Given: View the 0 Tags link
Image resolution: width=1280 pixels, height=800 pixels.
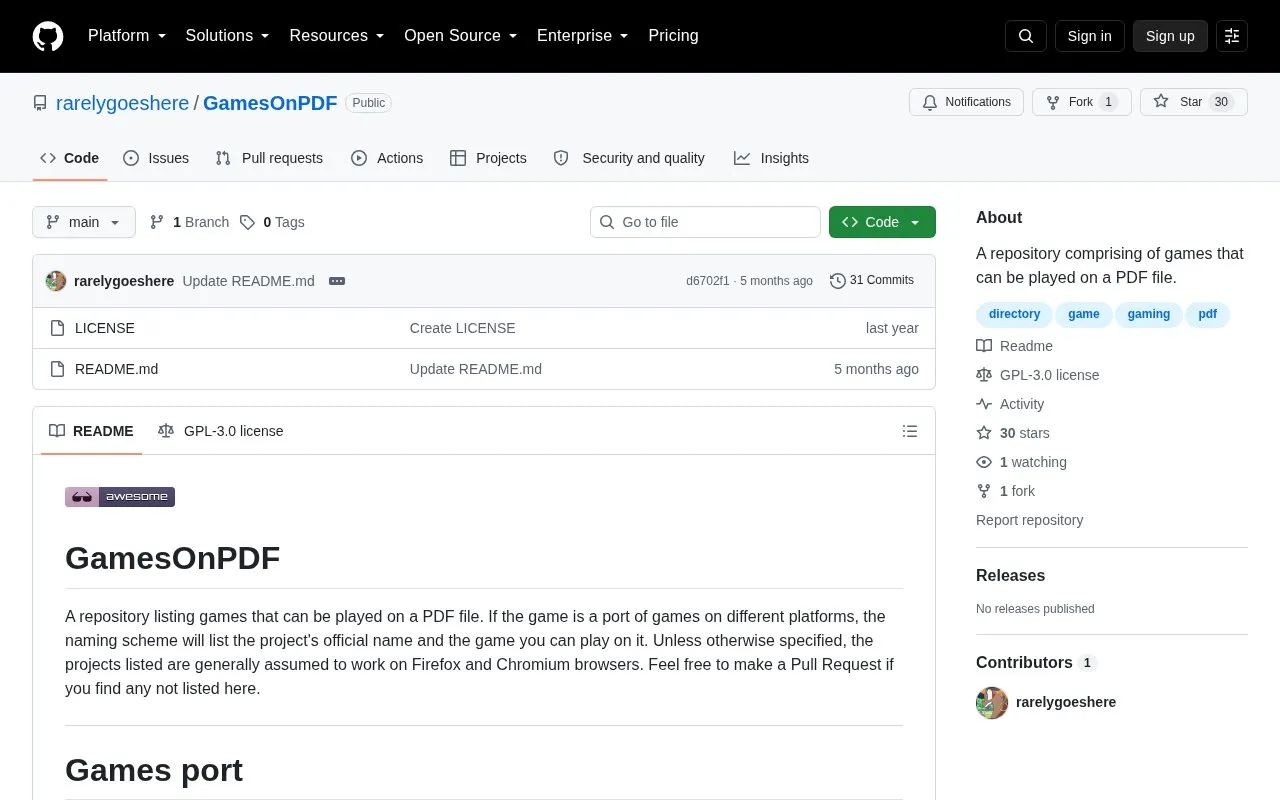Looking at the screenshot, I should pos(272,222).
